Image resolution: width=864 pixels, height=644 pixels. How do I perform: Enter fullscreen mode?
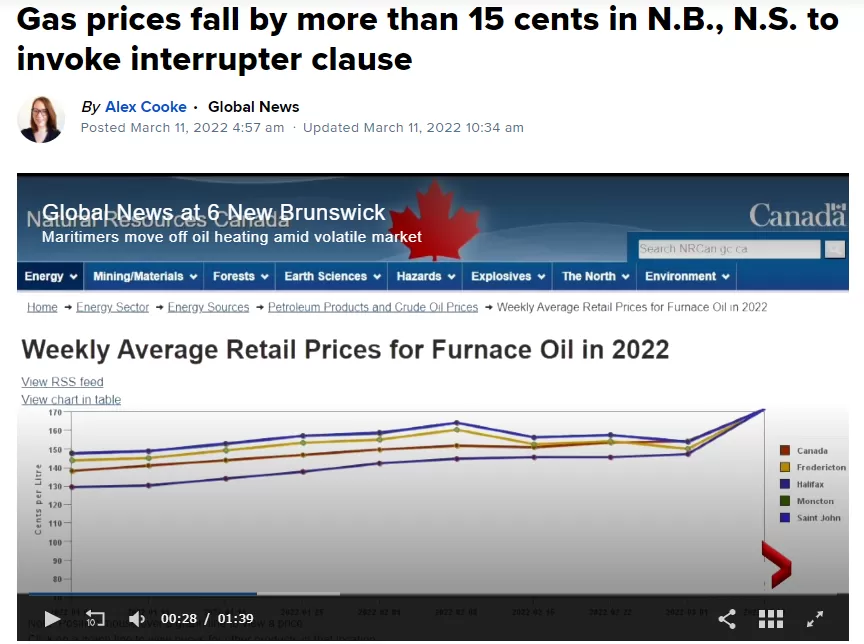point(814,619)
